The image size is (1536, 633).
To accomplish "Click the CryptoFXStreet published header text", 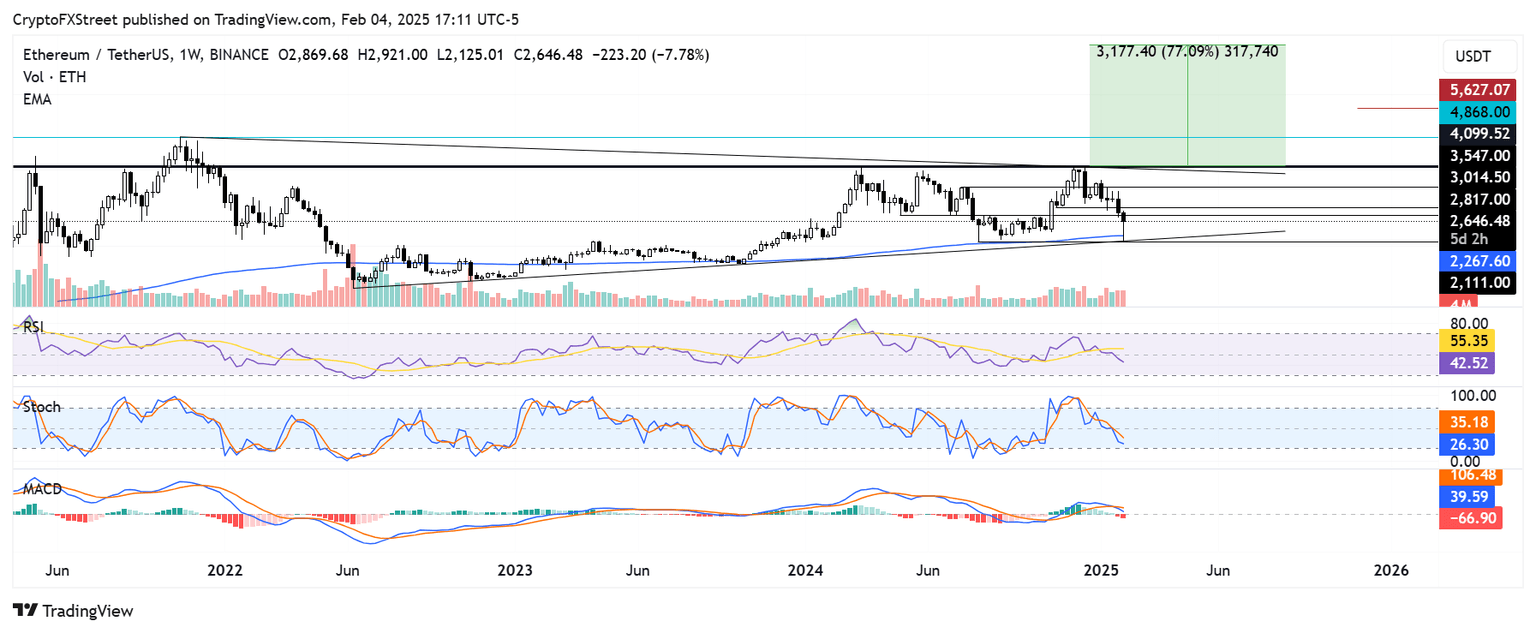I will tap(266, 19).
